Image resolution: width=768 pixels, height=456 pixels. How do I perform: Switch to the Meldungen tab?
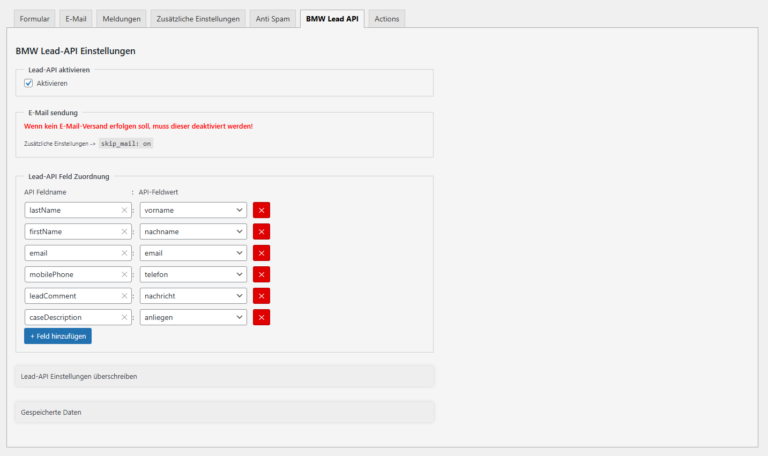point(121,19)
